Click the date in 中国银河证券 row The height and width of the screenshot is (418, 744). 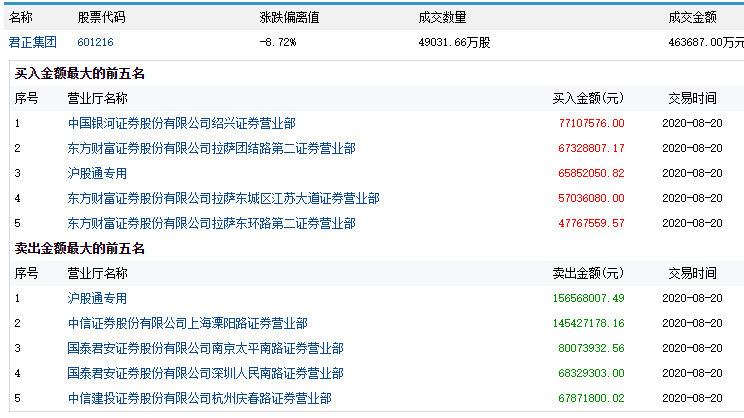692,123
